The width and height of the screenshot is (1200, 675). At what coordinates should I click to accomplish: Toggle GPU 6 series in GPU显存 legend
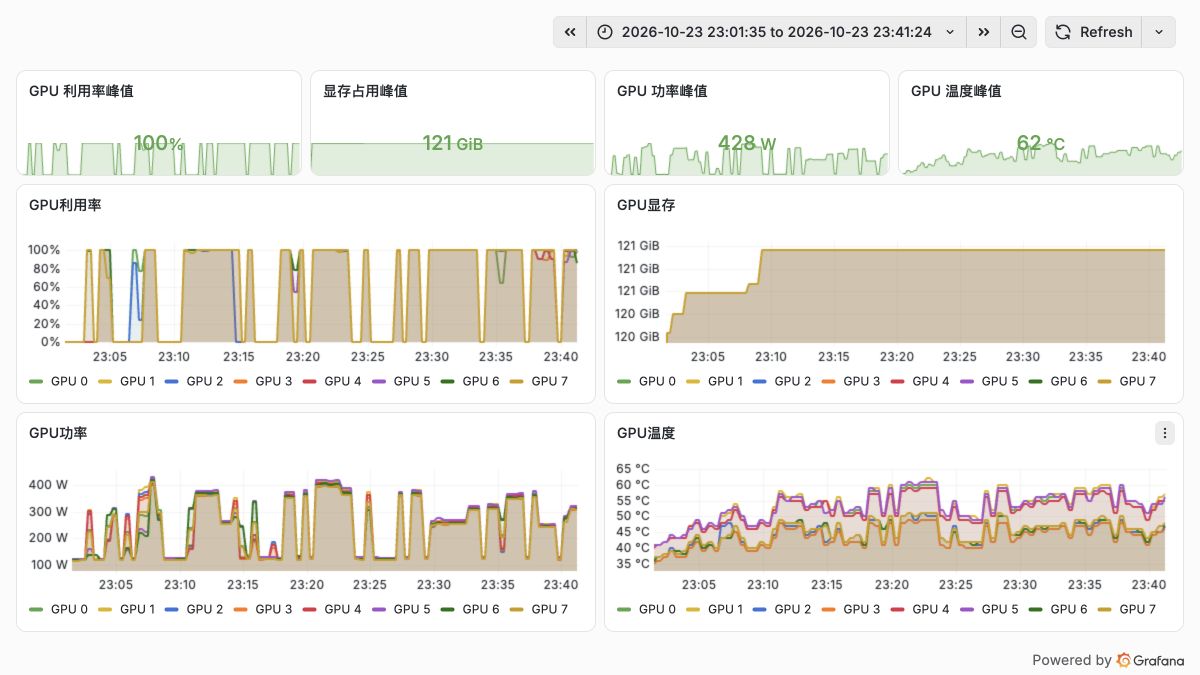pos(1069,381)
